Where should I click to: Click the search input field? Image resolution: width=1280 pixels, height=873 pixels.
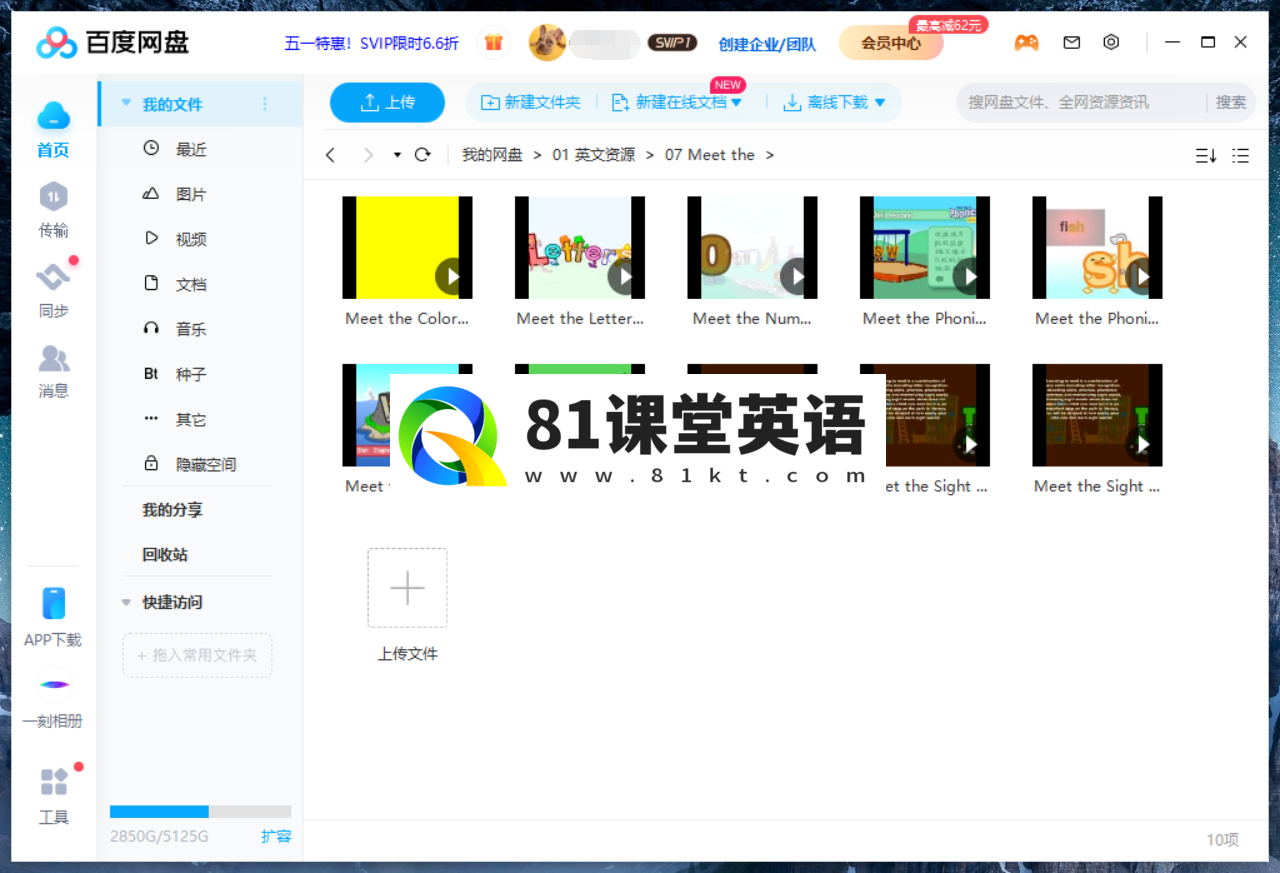[1083, 102]
